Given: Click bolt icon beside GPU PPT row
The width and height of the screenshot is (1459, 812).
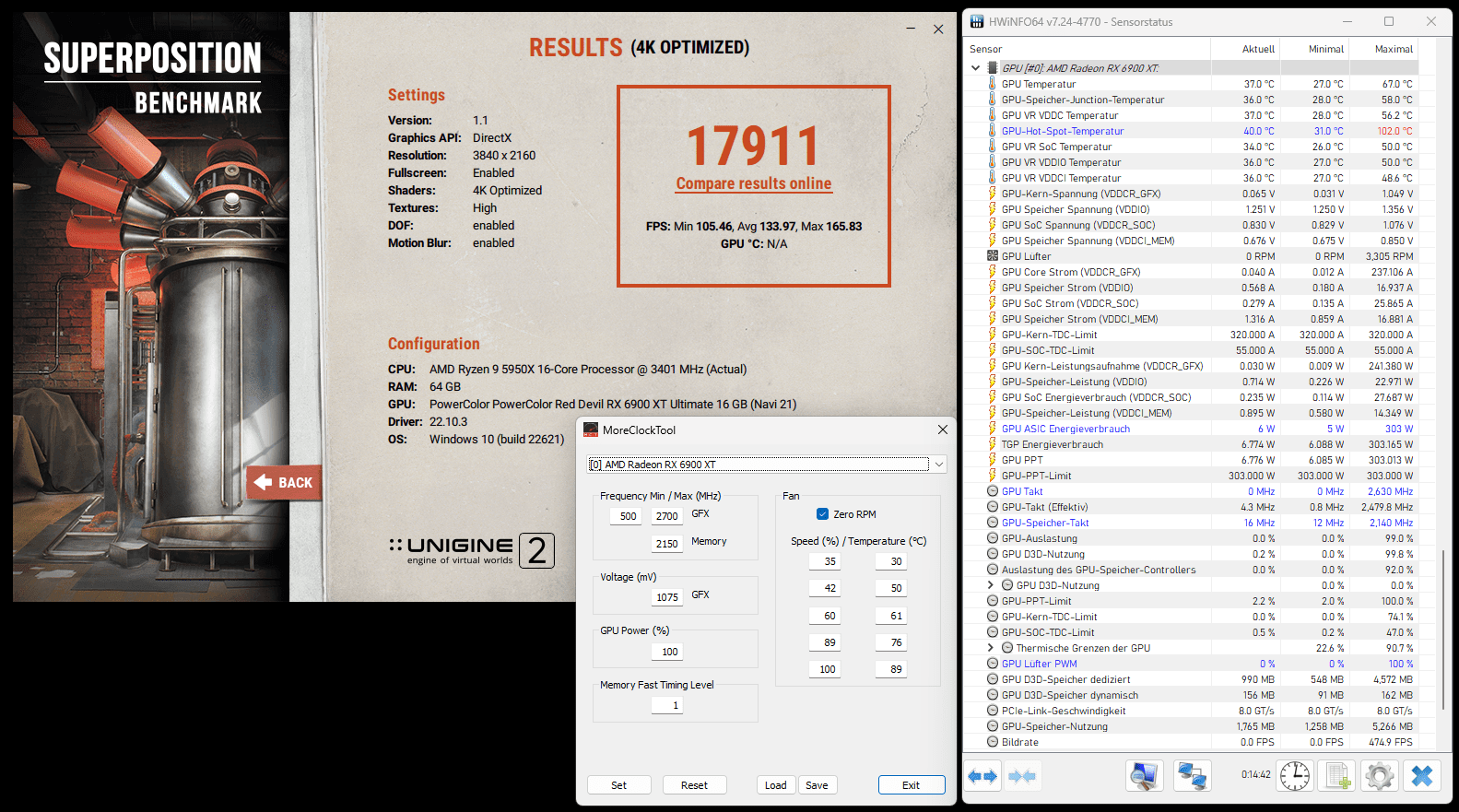Looking at the screenshot, I should (x=993, y=460).
